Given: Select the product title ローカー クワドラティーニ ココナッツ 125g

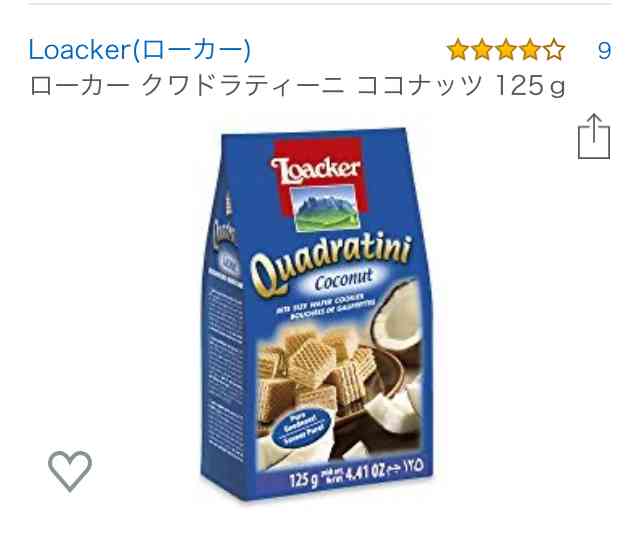Looking at the screenshot, I should [298, 86].
